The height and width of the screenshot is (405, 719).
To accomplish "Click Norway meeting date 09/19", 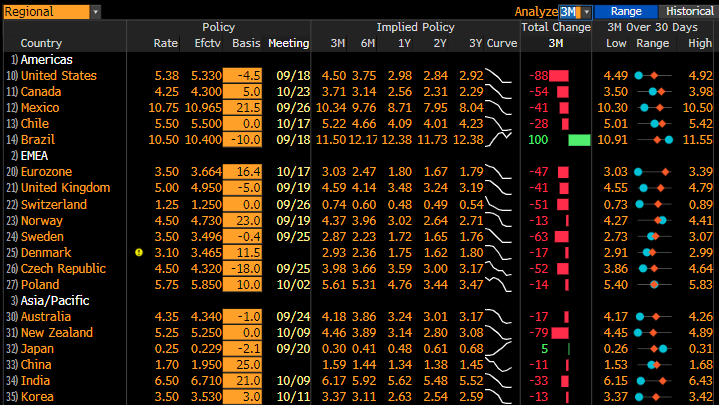I will (293, 221).
